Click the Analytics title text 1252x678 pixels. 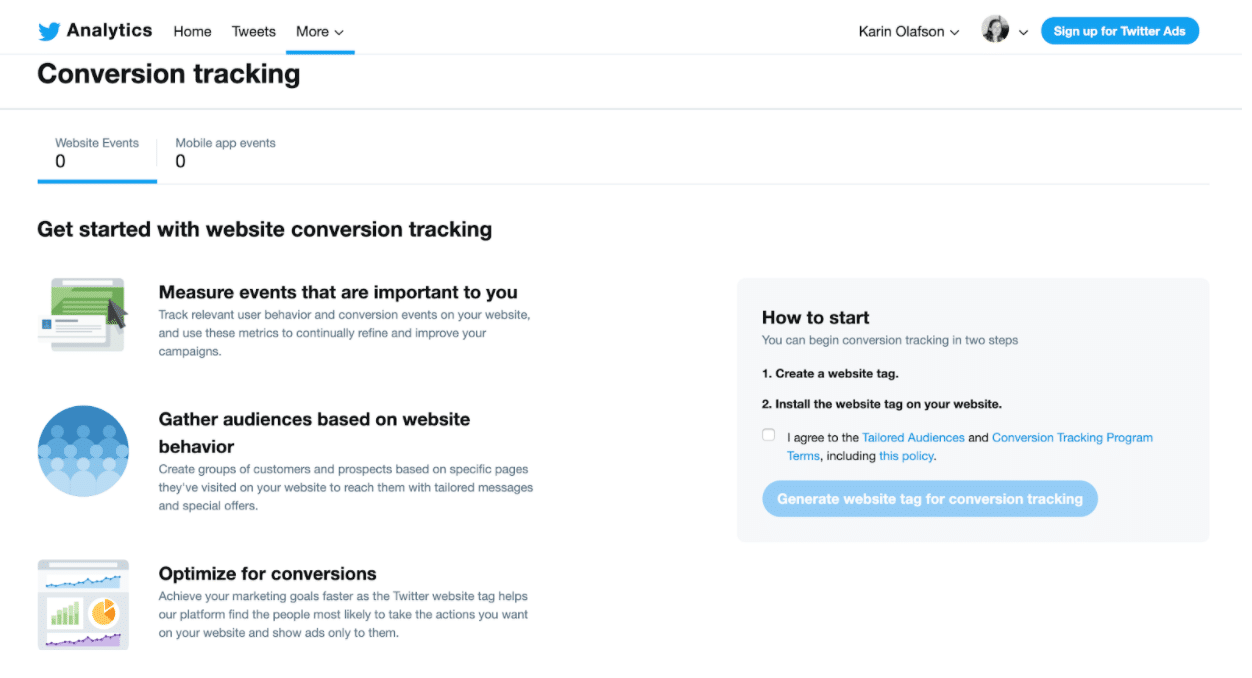point(110,30)
